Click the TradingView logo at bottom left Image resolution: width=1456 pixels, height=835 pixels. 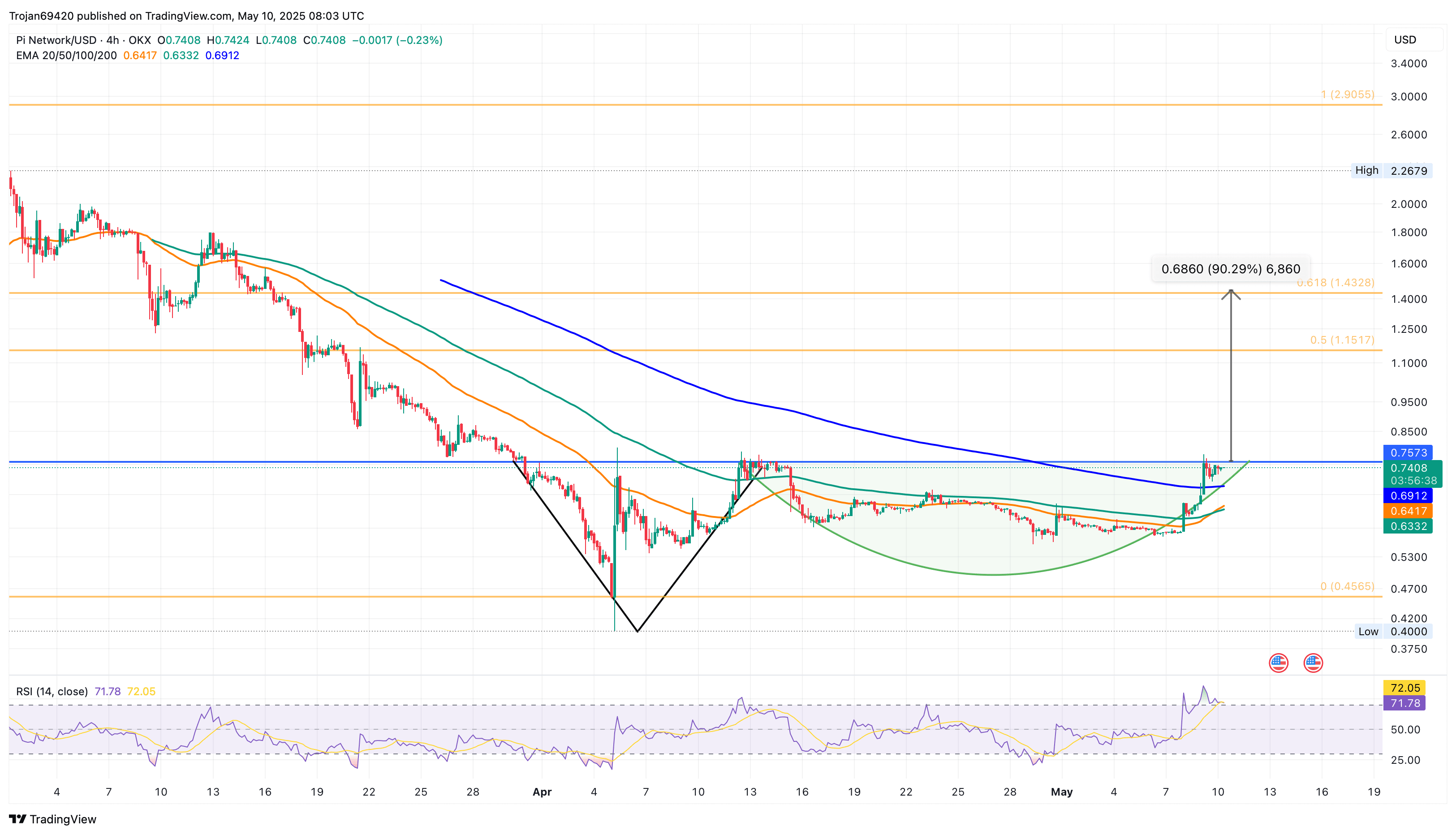point(53,819)
